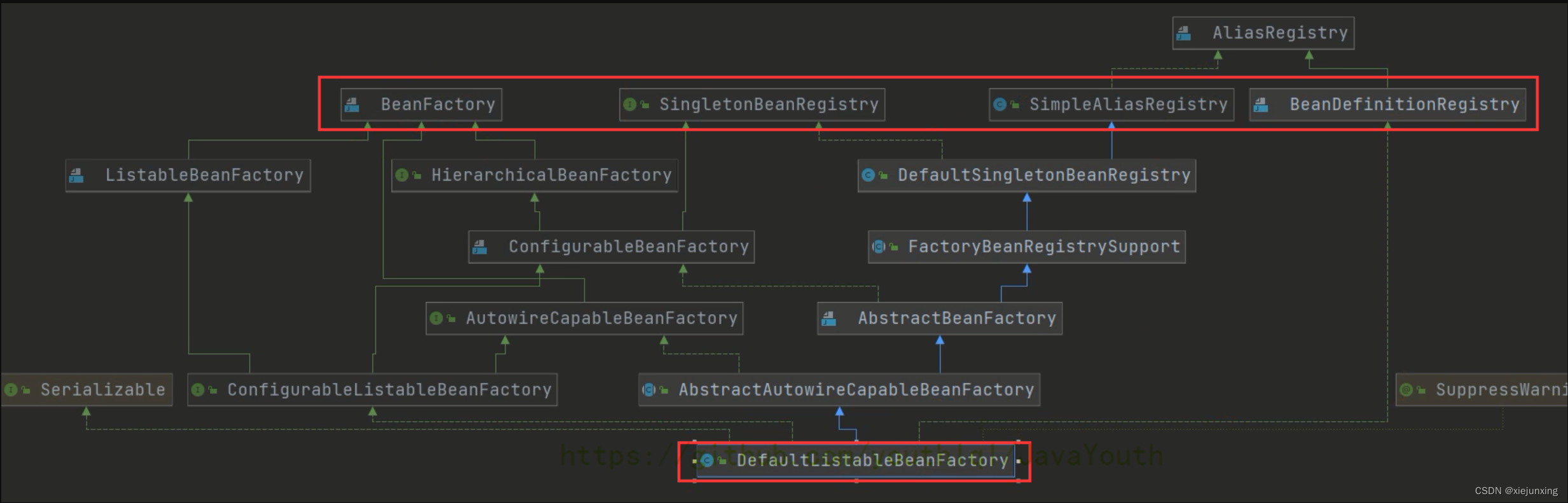
Task: Click the ListableBeanFactory interface icon
Action: [76, 176]
